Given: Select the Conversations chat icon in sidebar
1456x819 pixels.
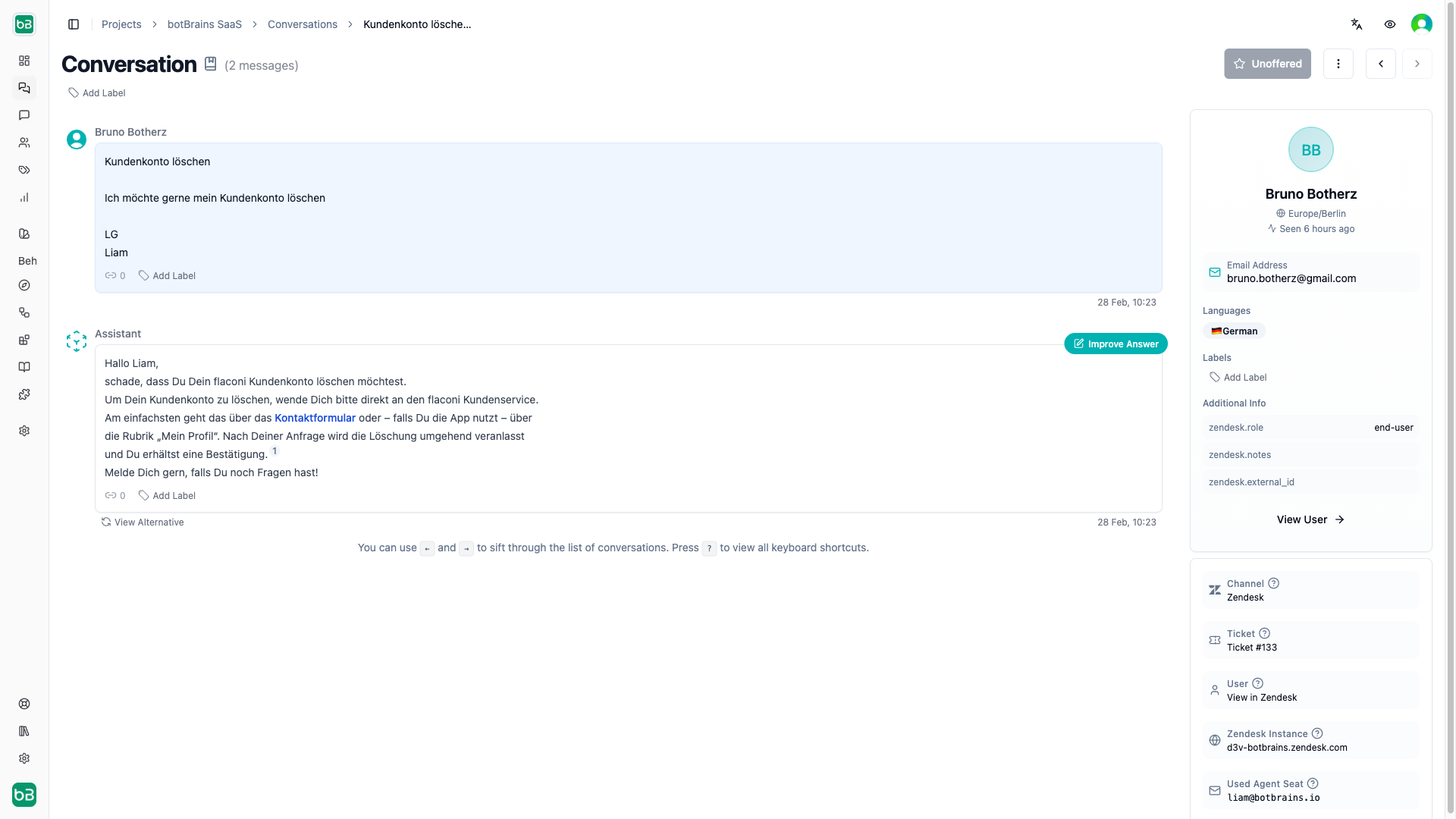Looking at the screenshot, I should tap(24, 88).
